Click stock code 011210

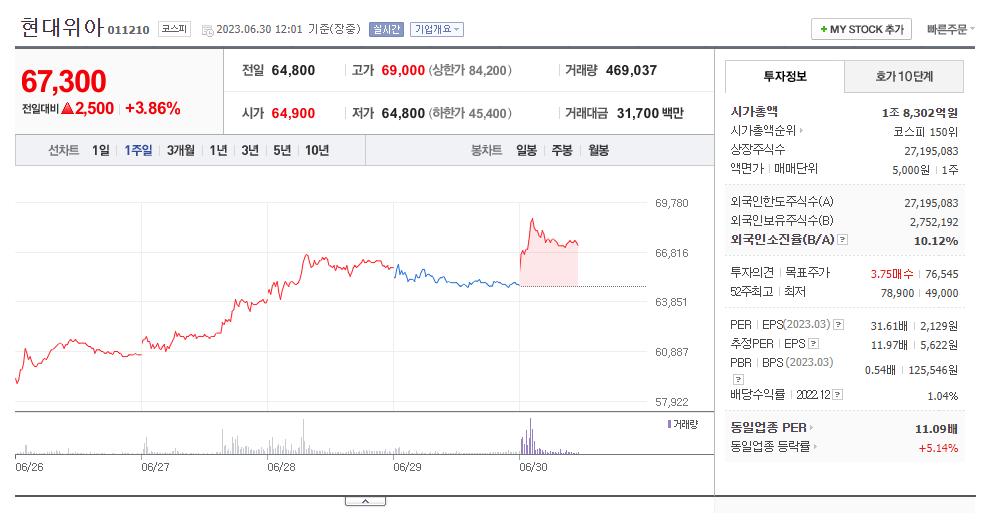(x=128, y=30)
